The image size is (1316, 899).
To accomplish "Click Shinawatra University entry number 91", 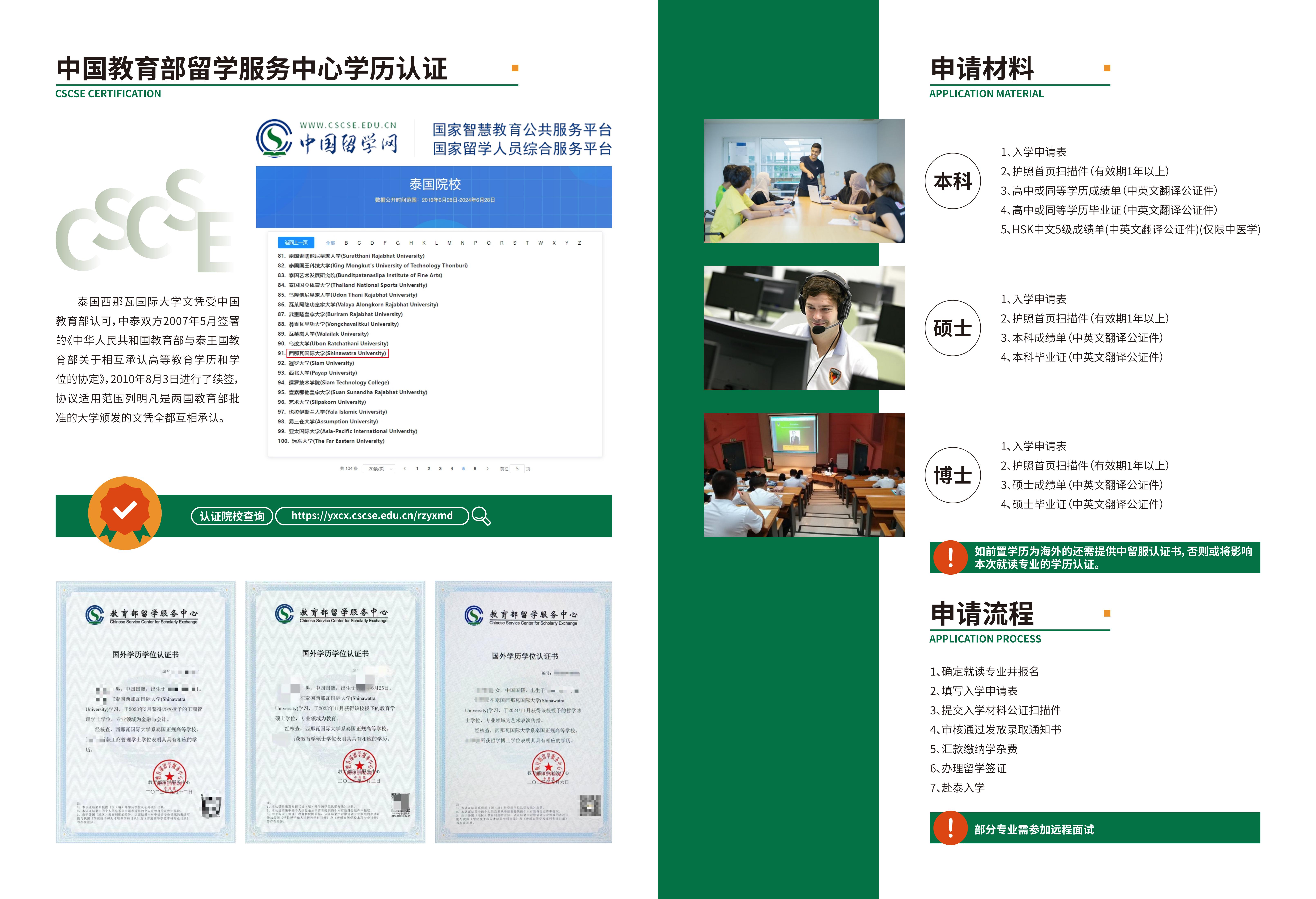I will click(x=338, y=354).
